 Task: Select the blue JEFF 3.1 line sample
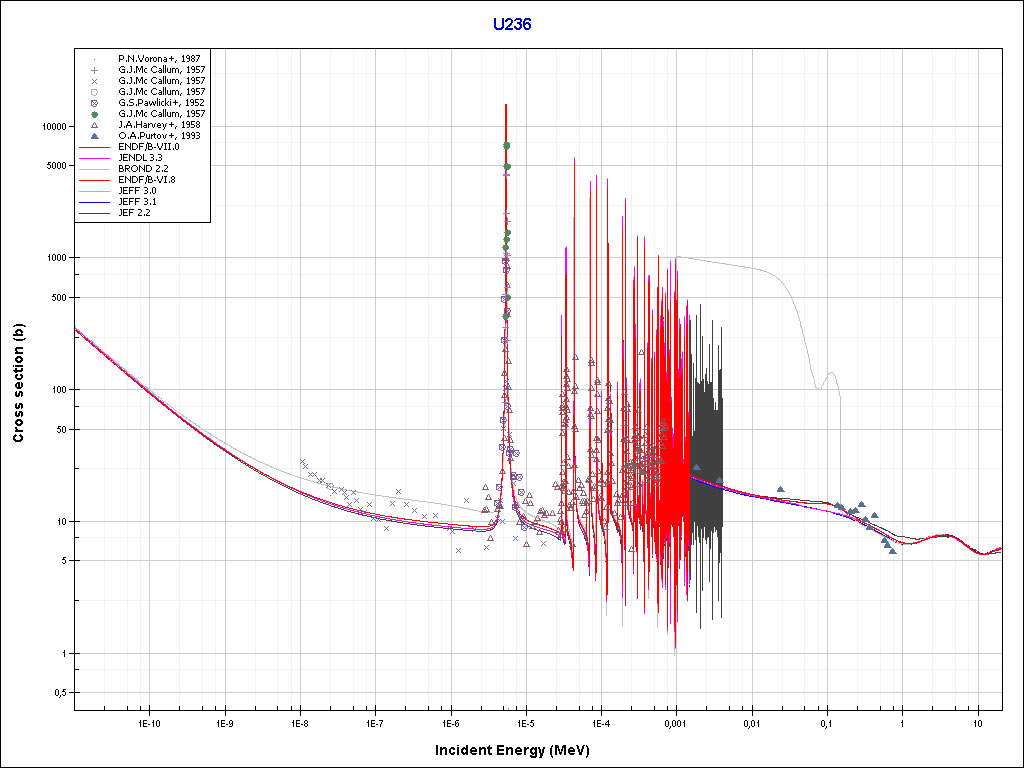point(93,202)
